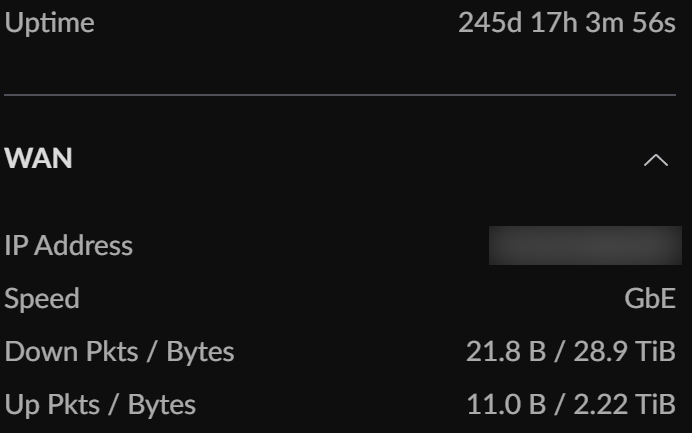Select the IP Address label
The width and height of the screenshot is (692, 433).
click(69, 246)
